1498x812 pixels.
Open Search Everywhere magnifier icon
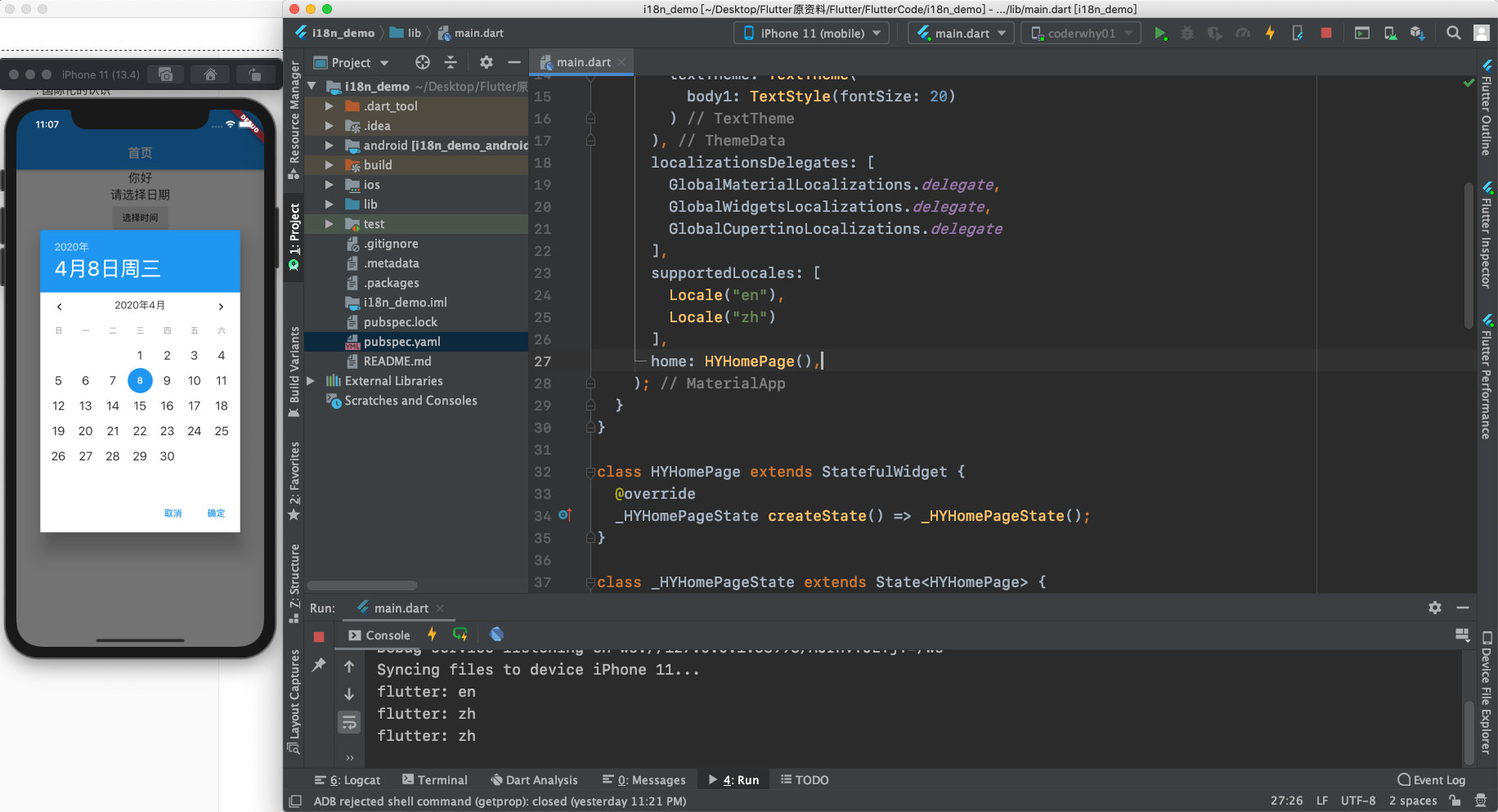point(1453,34)
